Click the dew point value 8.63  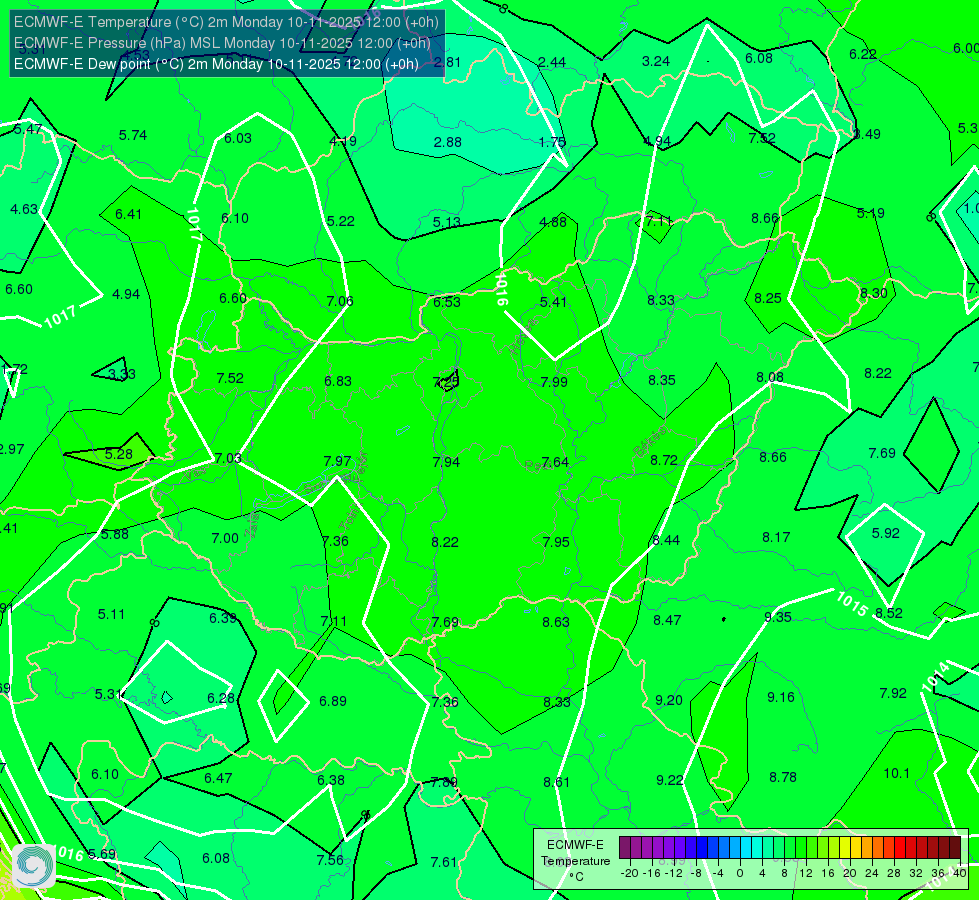tap(556, 622)
